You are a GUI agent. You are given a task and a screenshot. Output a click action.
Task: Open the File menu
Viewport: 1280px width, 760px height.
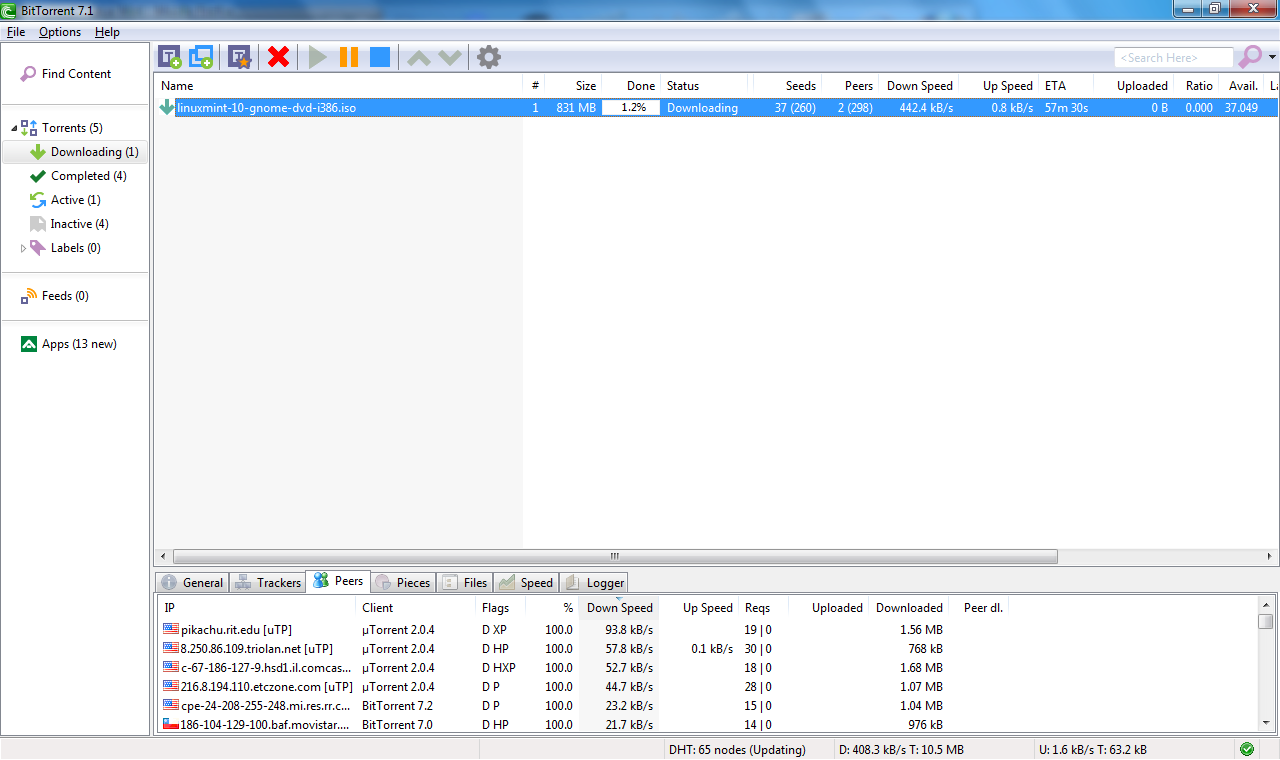click(16, 32)
